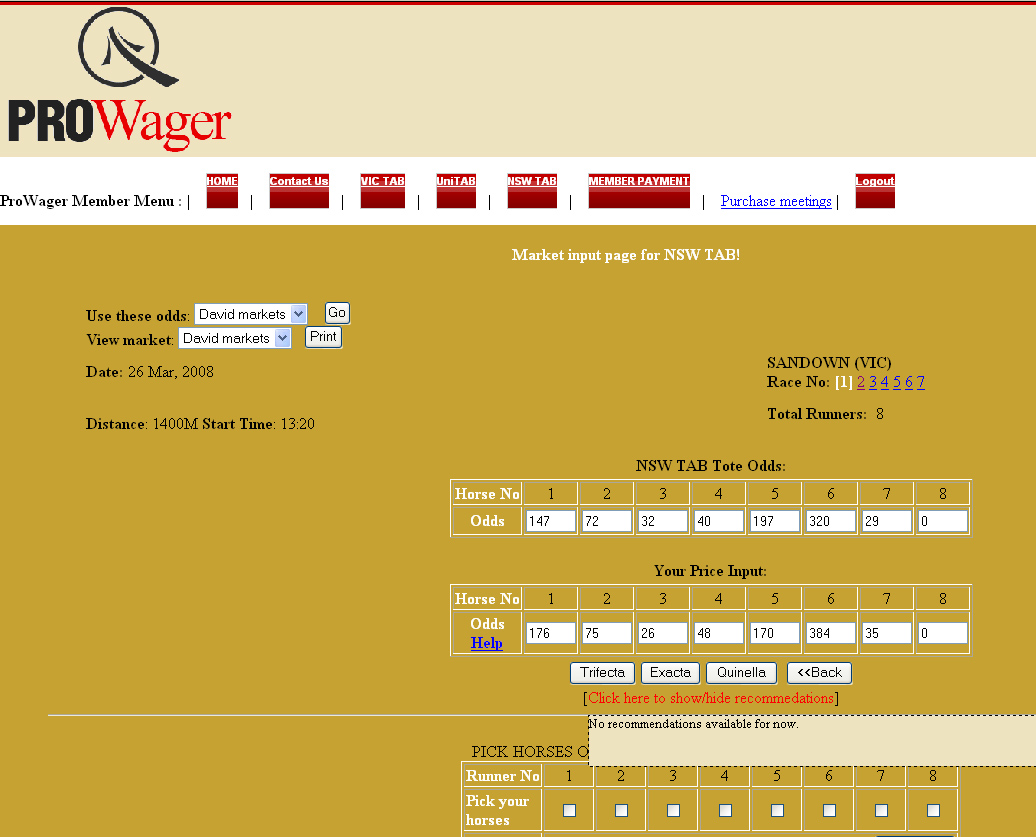Viewport: 1036px width, 837px height.
Task: Click the ProWager logo
Action: [x=120, y=79]
